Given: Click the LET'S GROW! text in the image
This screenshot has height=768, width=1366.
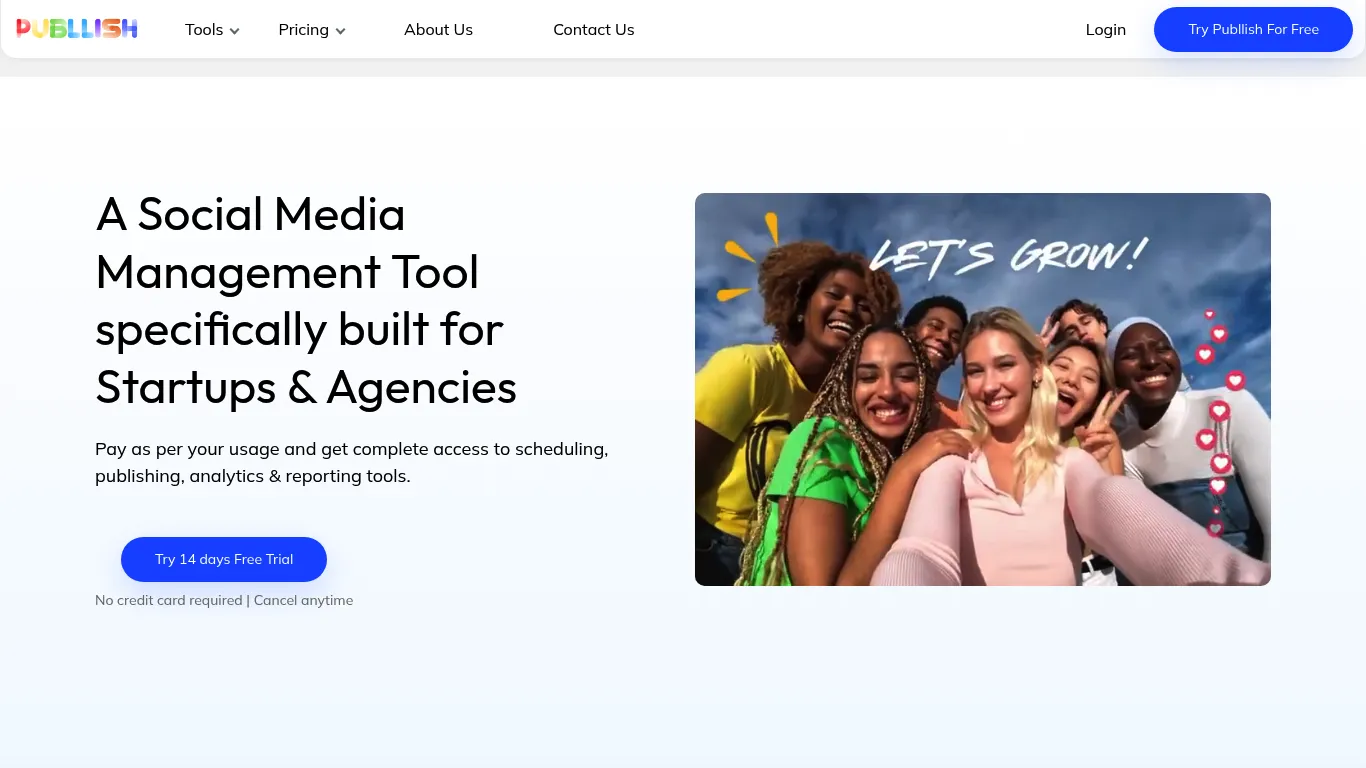Looking at the screenshot, I should [x=1007, y=256].
